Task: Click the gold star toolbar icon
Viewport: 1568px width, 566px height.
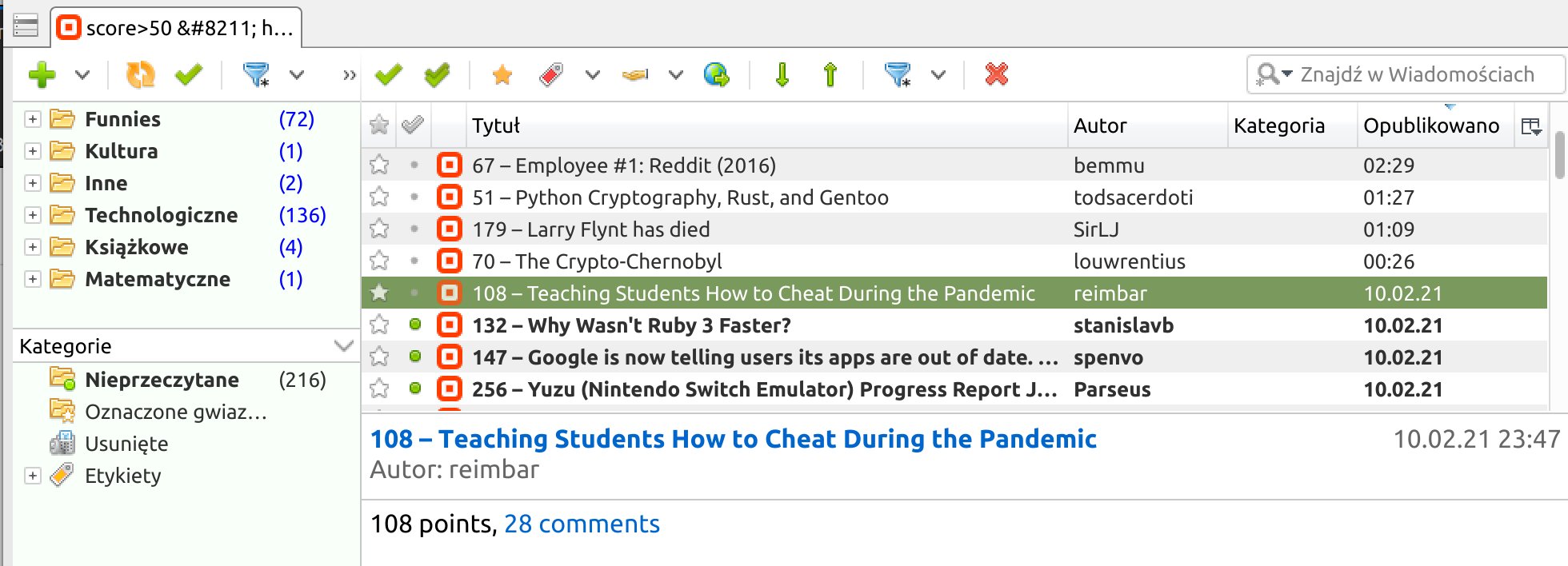Action: tap(502, 74)
